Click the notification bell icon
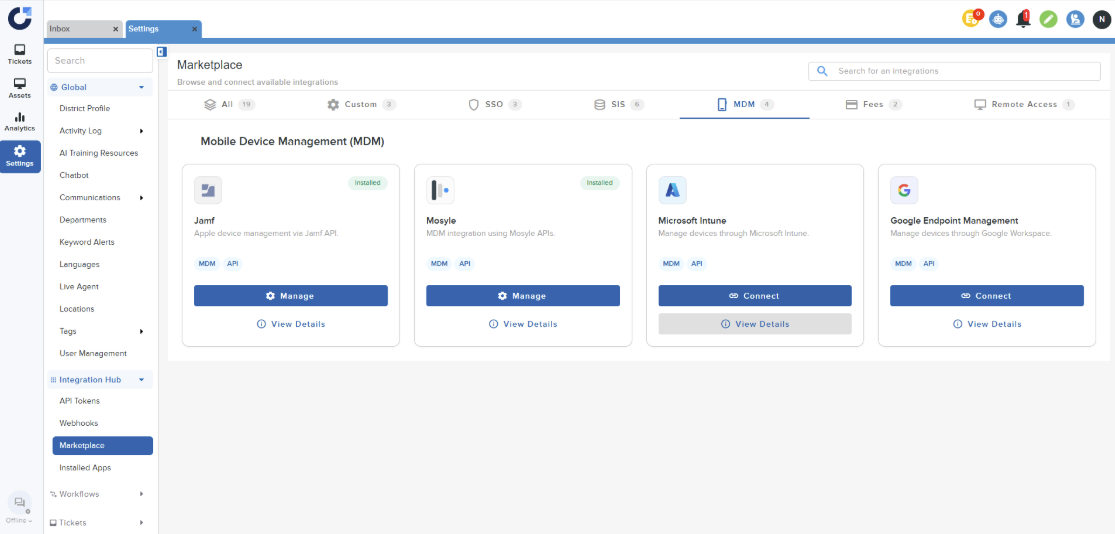Viewport: 1115px width, 534px height. [x=1023, y=18]
